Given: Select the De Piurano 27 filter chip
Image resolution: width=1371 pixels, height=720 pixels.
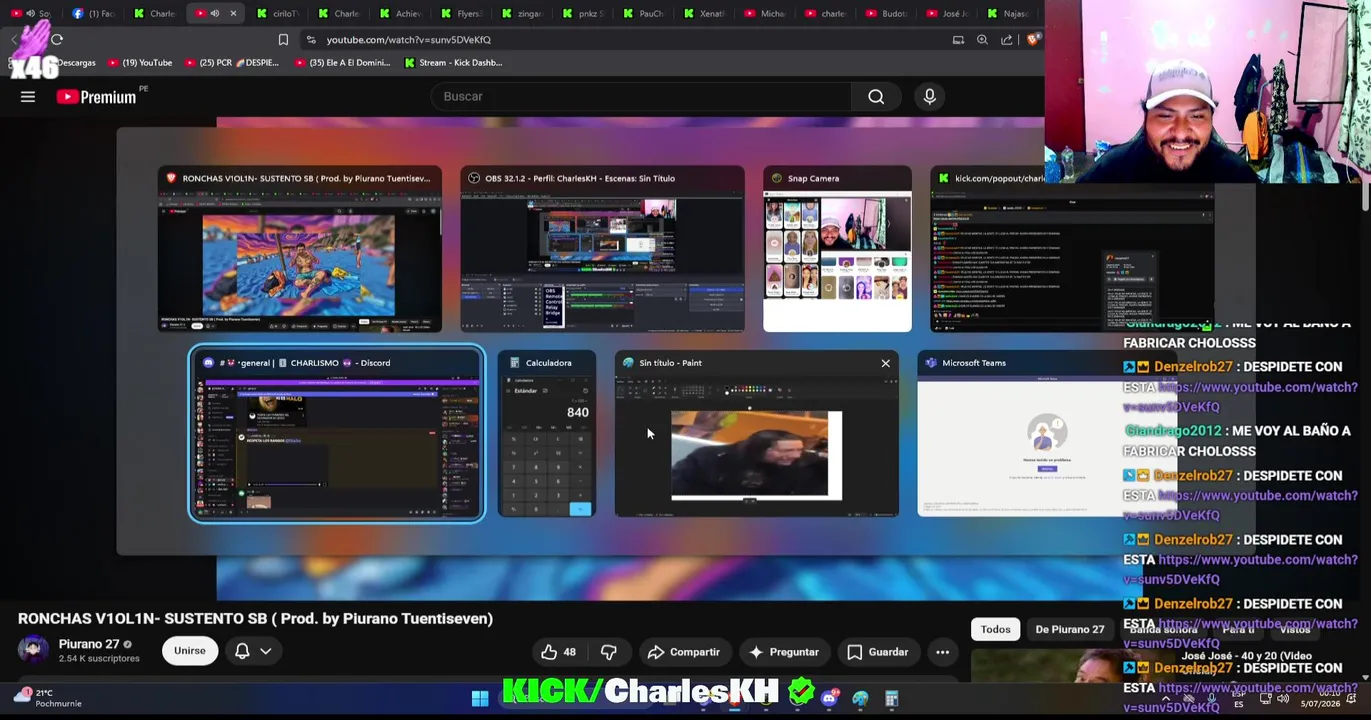Looking at the screenshot, I should coord(1070,629).
